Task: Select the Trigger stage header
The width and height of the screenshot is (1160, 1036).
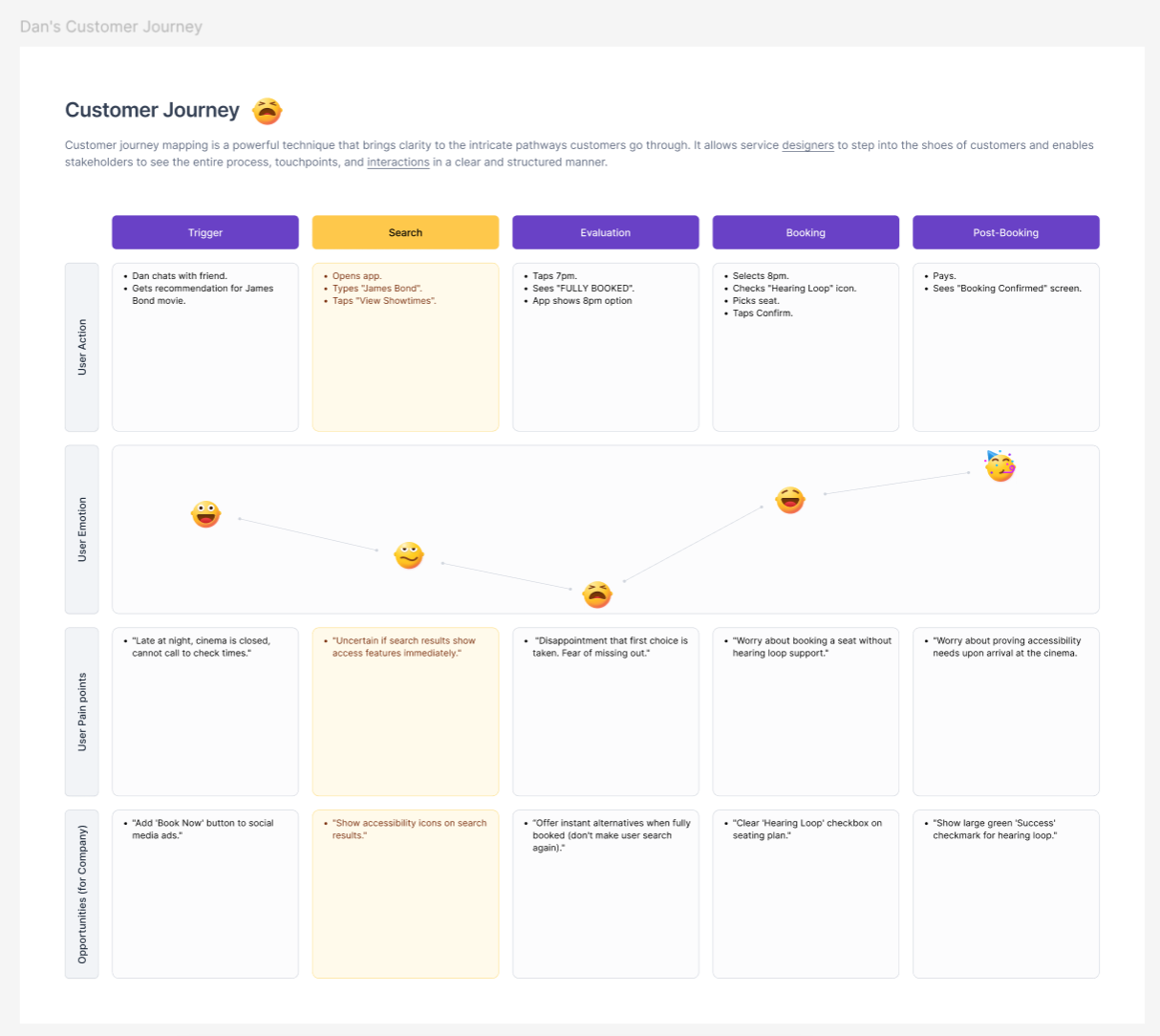Action: click(x=205, y=232)
